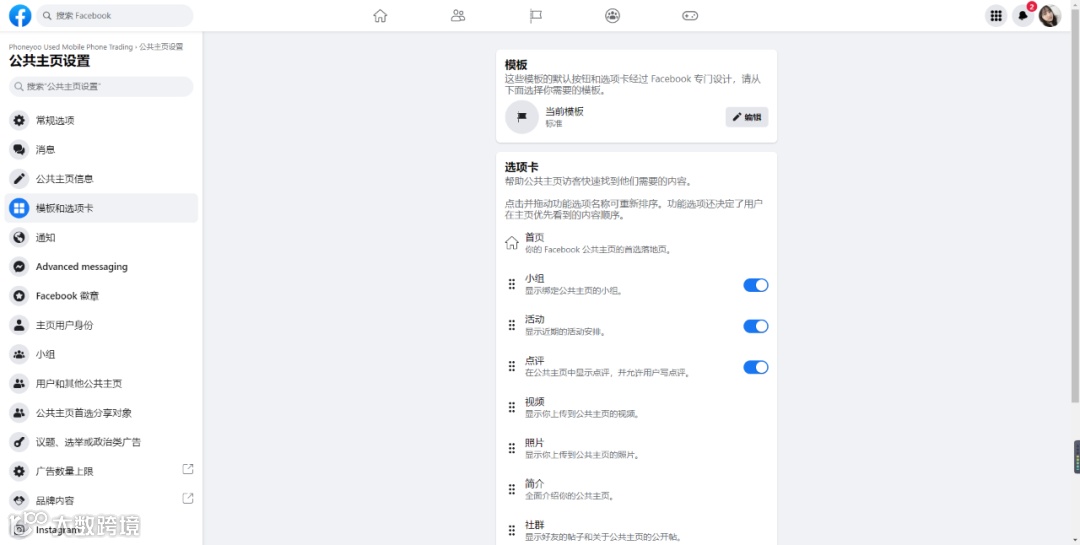The height and width of the screenshot is (545, 1080).
Task: Open the Friends icon in top navigation
Action: (458, 15)
